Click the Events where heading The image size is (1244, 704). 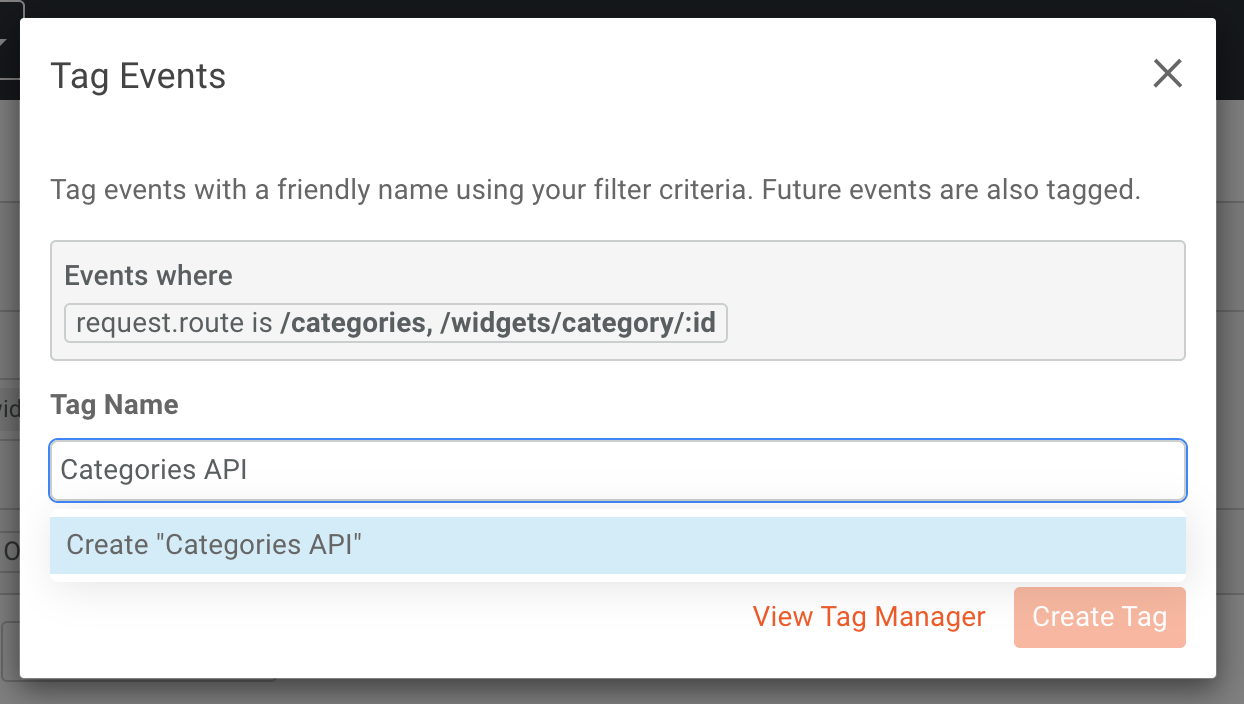pyautogui.click(x=148, y=275)
